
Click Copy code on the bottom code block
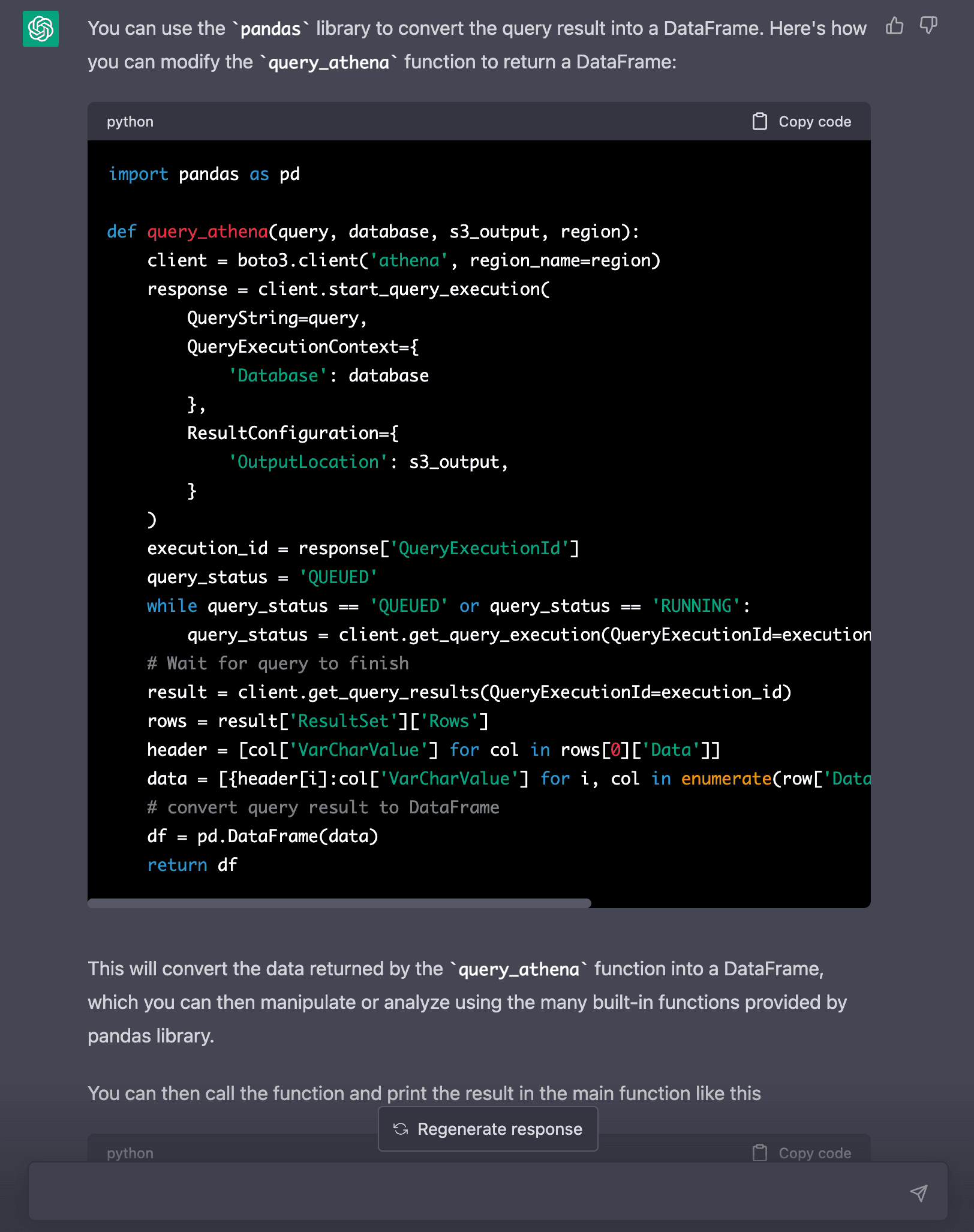(802, 1153)
